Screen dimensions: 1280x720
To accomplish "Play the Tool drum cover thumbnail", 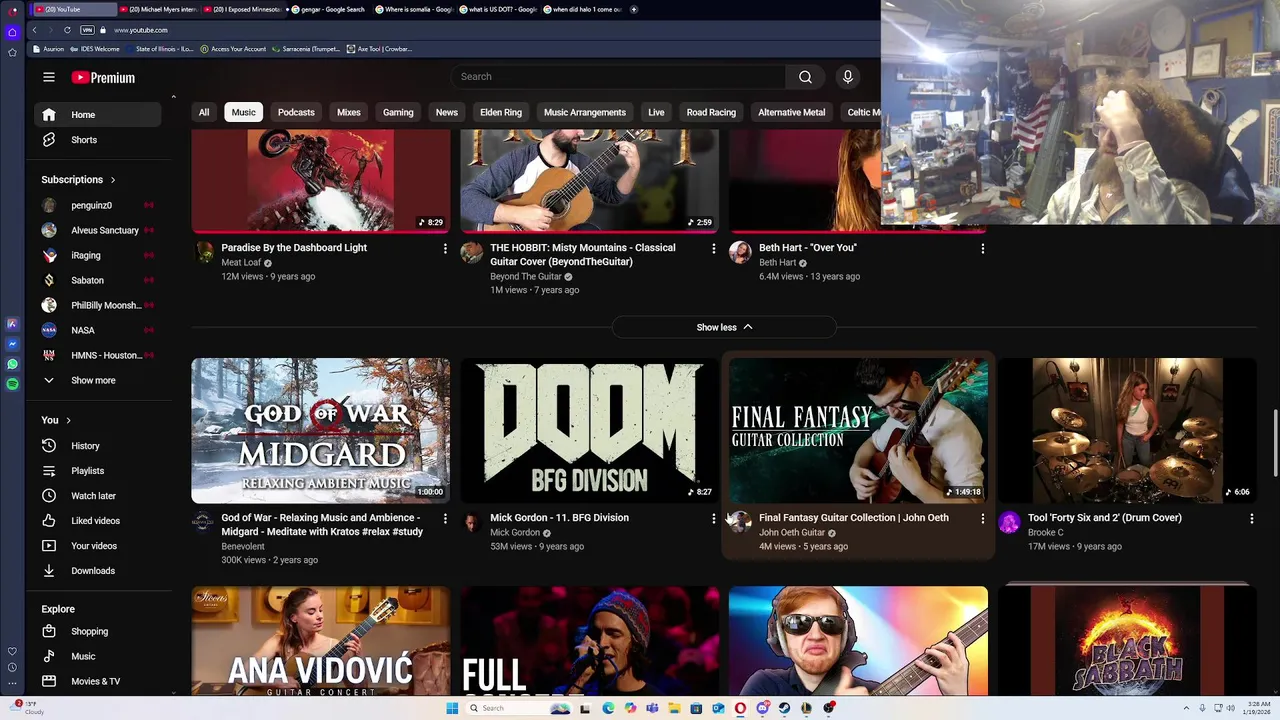I will [1127, 430].
